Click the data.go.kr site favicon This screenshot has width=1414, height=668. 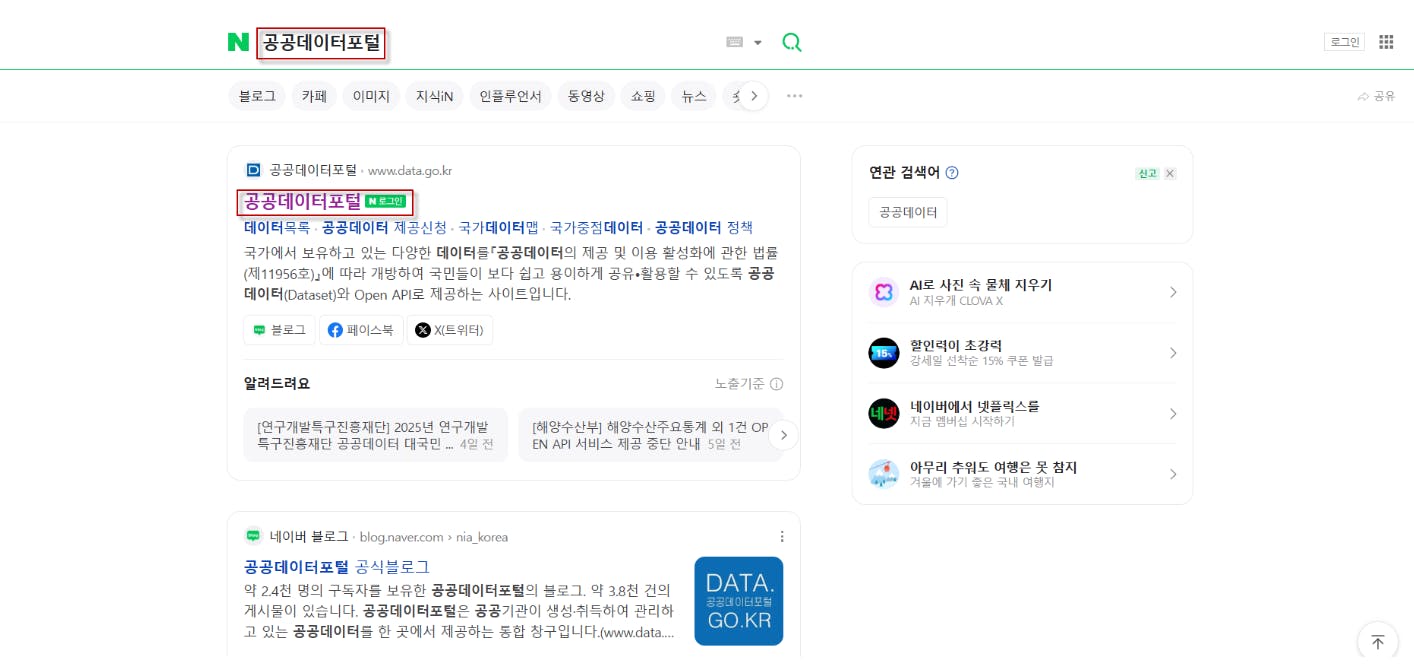tap(253, 170)
